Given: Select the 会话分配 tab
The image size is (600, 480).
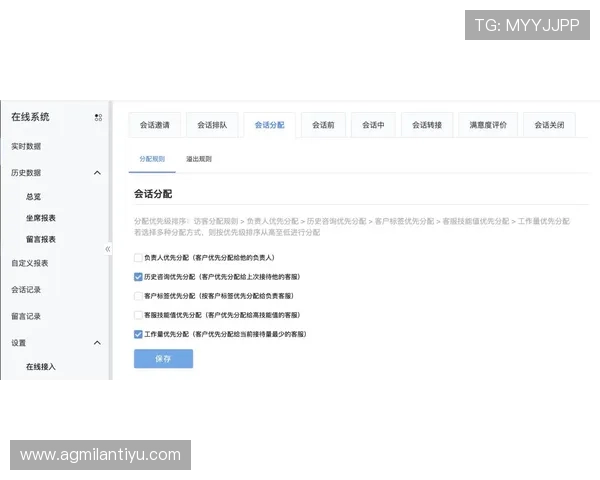Looking at the screenshot, I should click(x=269, y=125).
